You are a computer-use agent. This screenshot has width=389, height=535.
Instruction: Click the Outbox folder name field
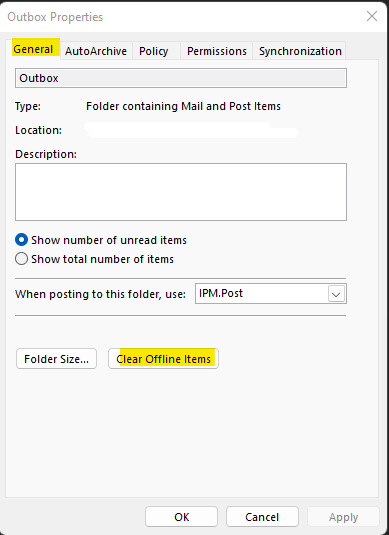181,78
